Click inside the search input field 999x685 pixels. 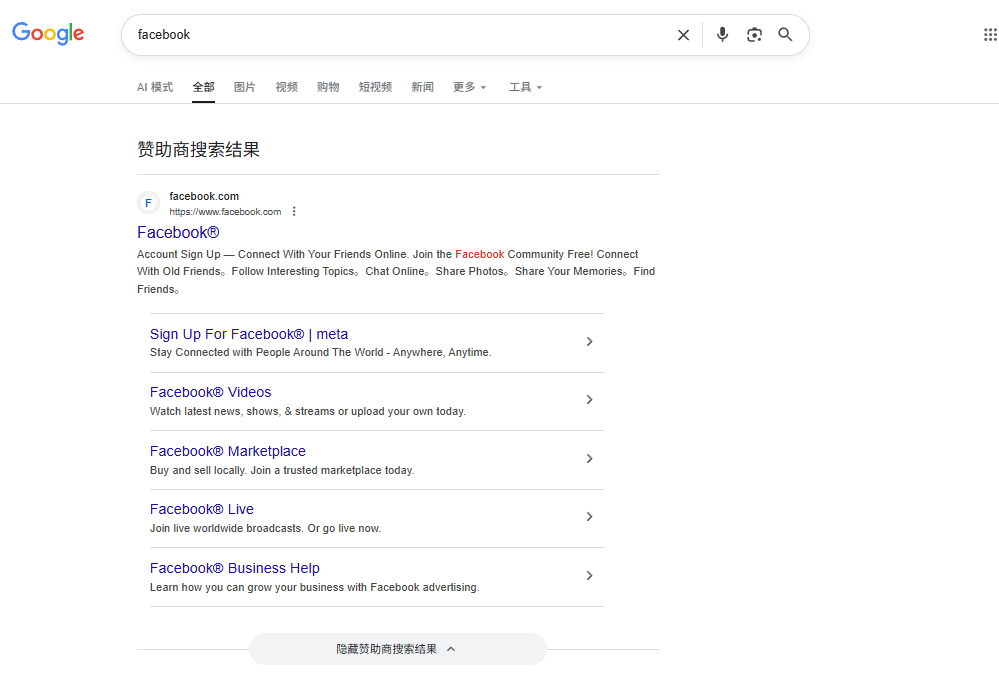400,35
